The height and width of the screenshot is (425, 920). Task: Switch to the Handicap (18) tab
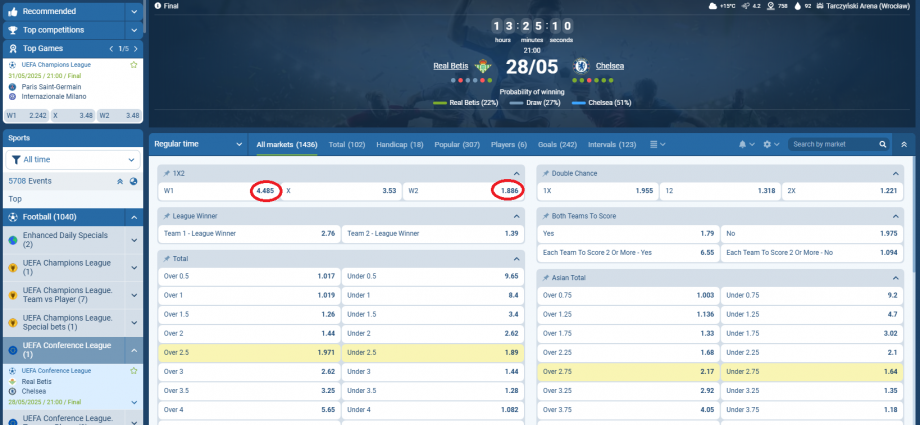coord(400,144)
